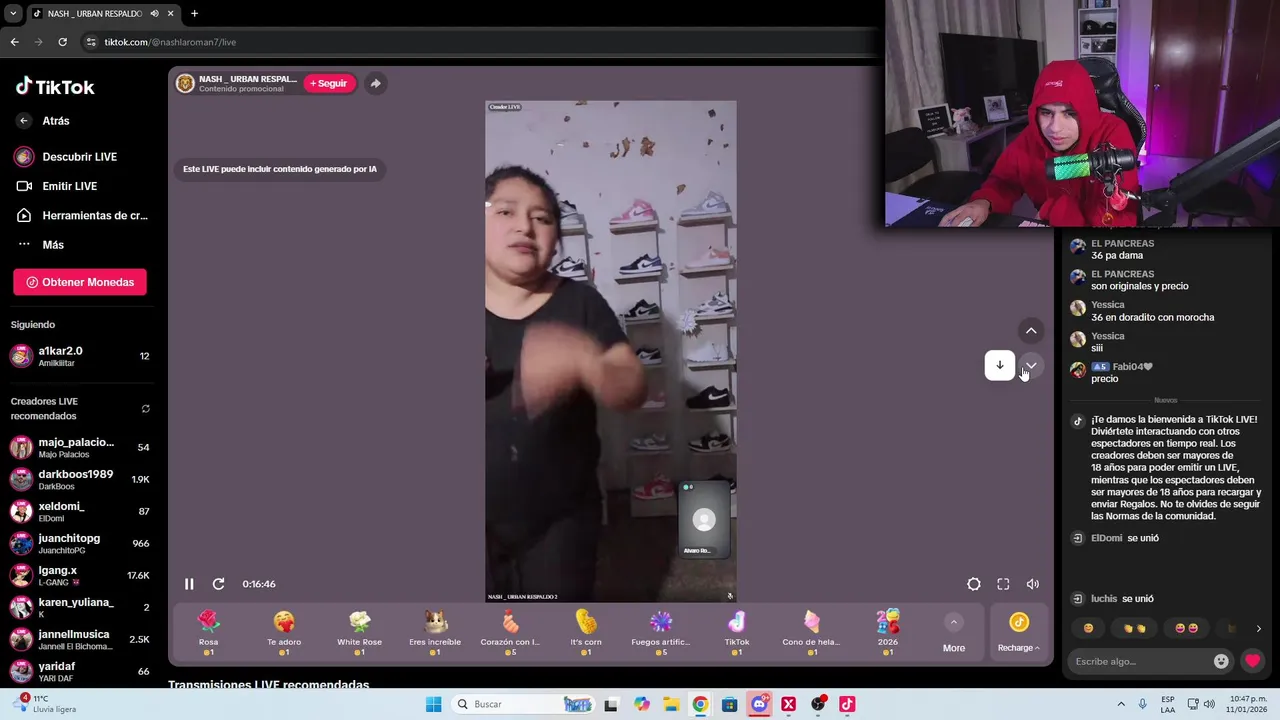Open the tab search dropdown
Screen dimensions: 1280x720
tap(13, 14)
